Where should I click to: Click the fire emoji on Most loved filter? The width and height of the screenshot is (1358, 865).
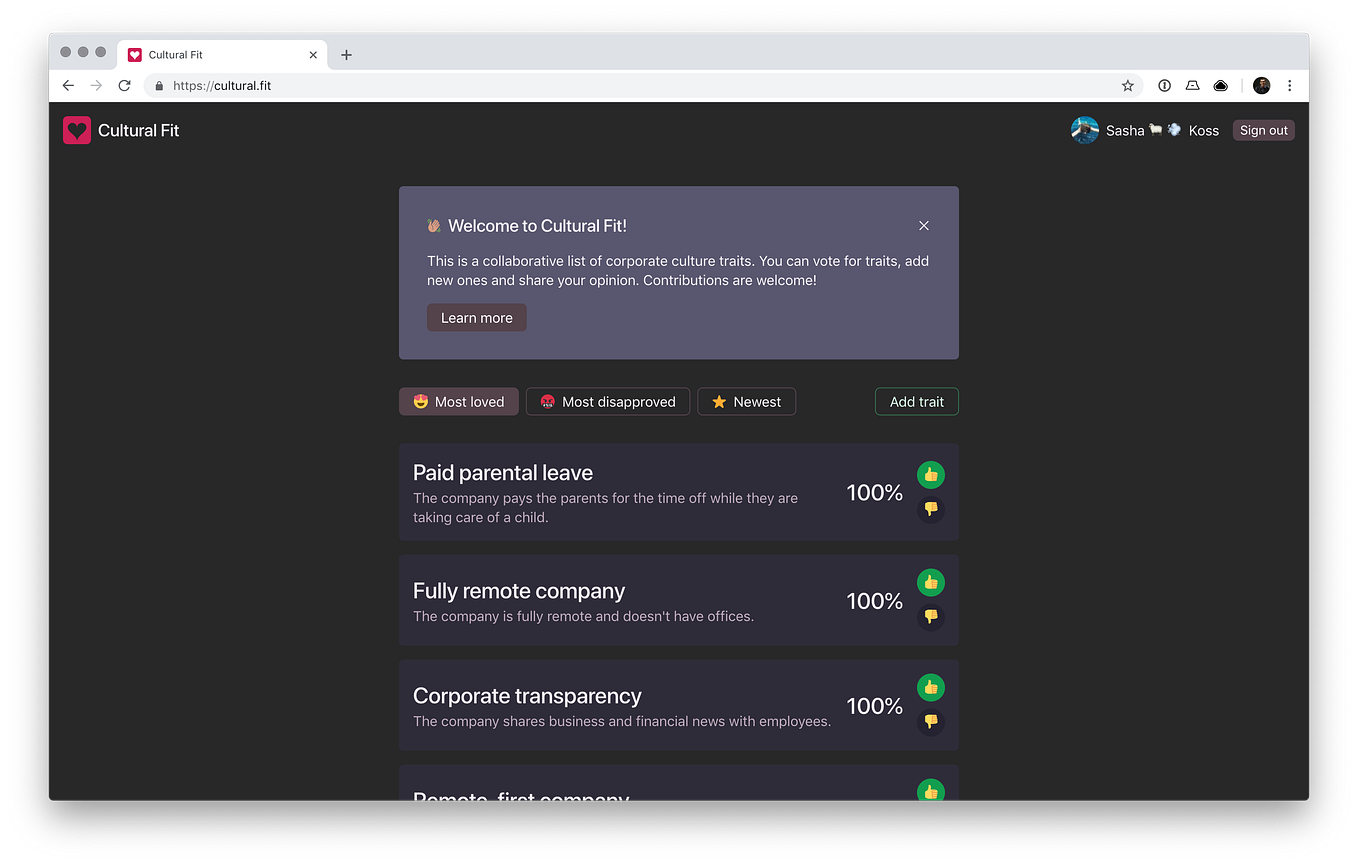tap(419, 401)
